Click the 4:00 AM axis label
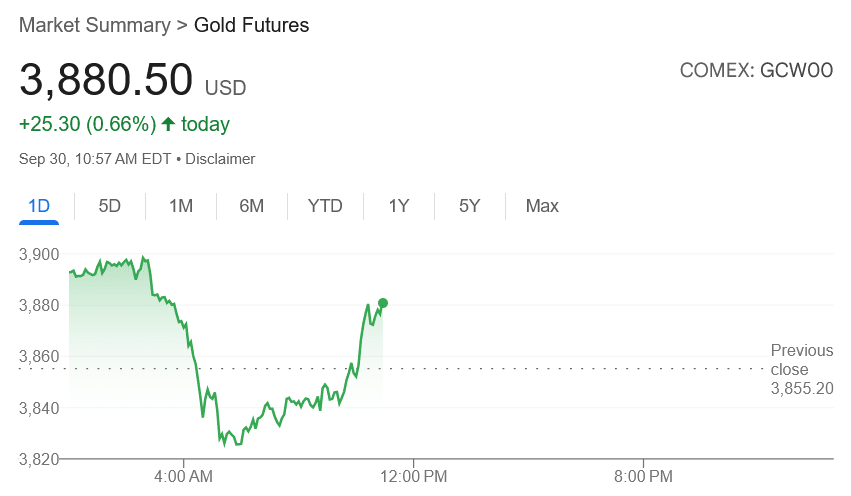851x496 pixels. tap(184, 474)
